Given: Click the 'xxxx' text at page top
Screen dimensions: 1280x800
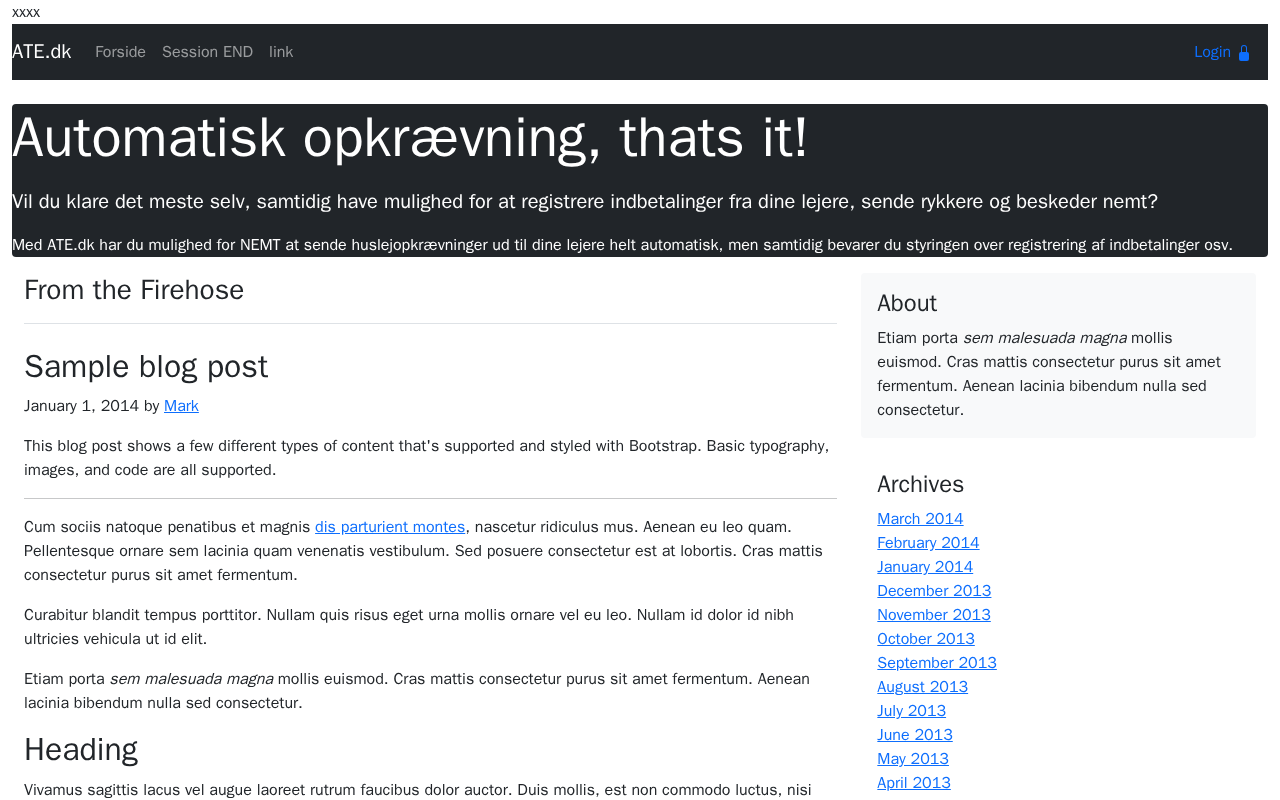Looking at the screenshot, I should [26, 12].
